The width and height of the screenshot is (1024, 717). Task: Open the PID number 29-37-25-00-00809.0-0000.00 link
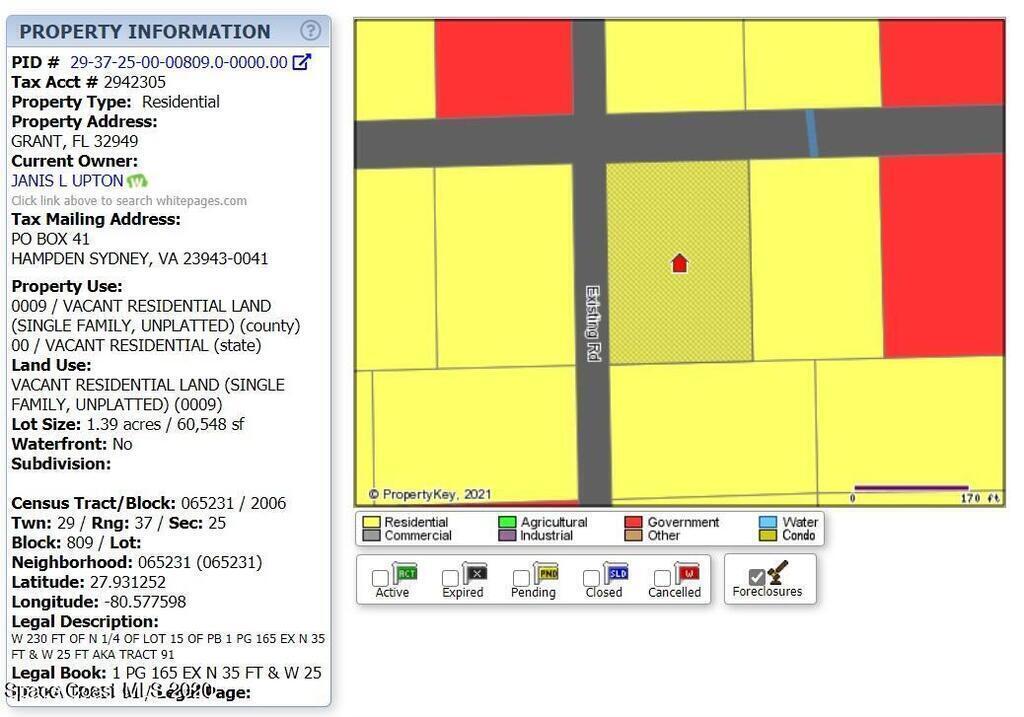click(178, 62)
